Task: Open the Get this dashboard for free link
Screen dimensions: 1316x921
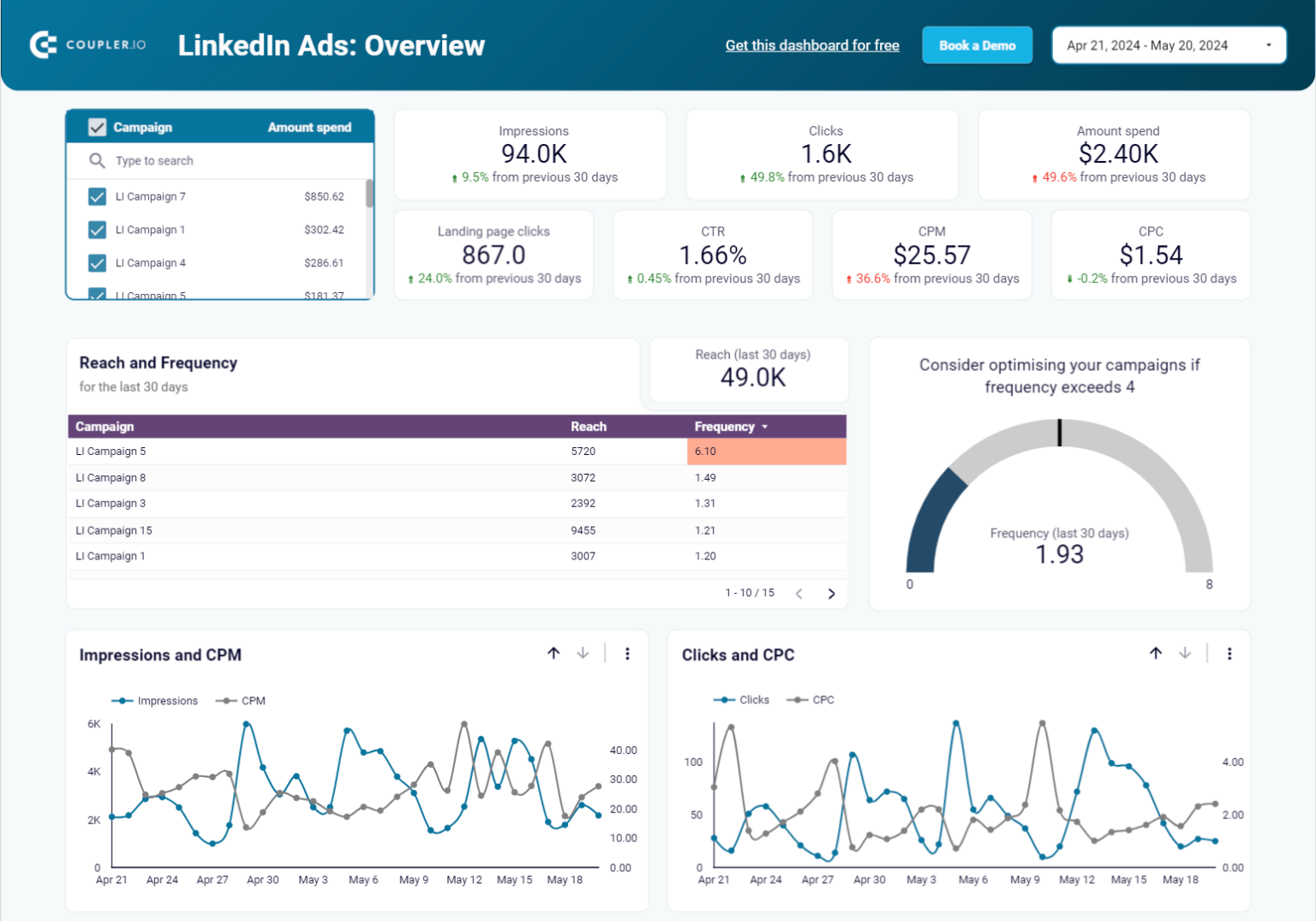Action: pos(812,45)
